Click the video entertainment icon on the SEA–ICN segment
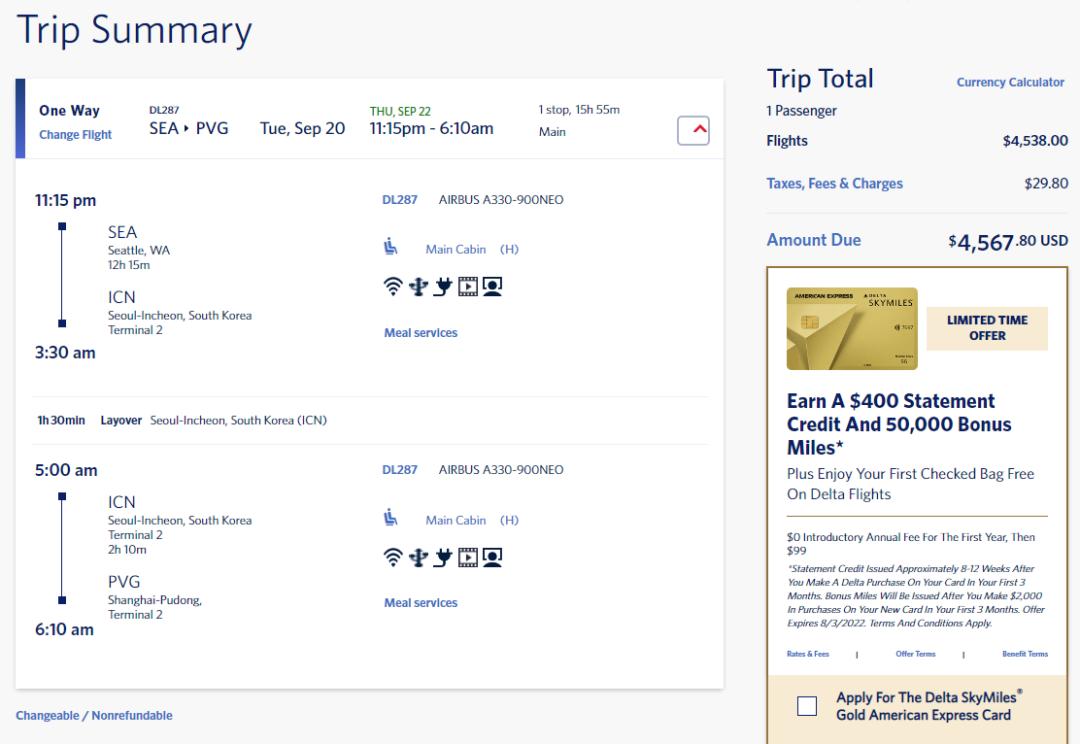The height and width of the screenshot is (744, 1080). pos(467,287)
